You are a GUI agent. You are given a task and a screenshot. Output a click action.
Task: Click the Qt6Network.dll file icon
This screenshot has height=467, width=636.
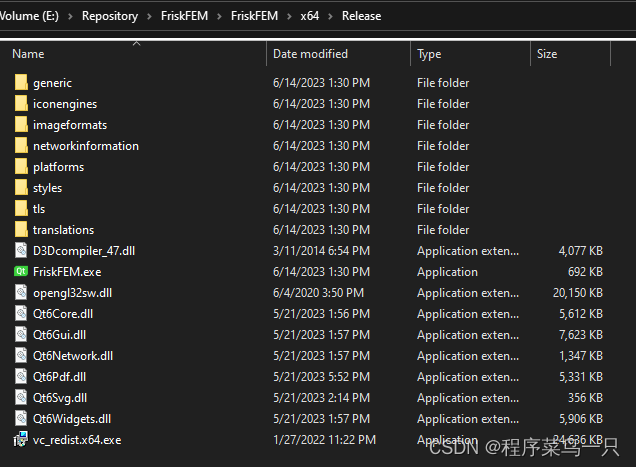(21, 356)
